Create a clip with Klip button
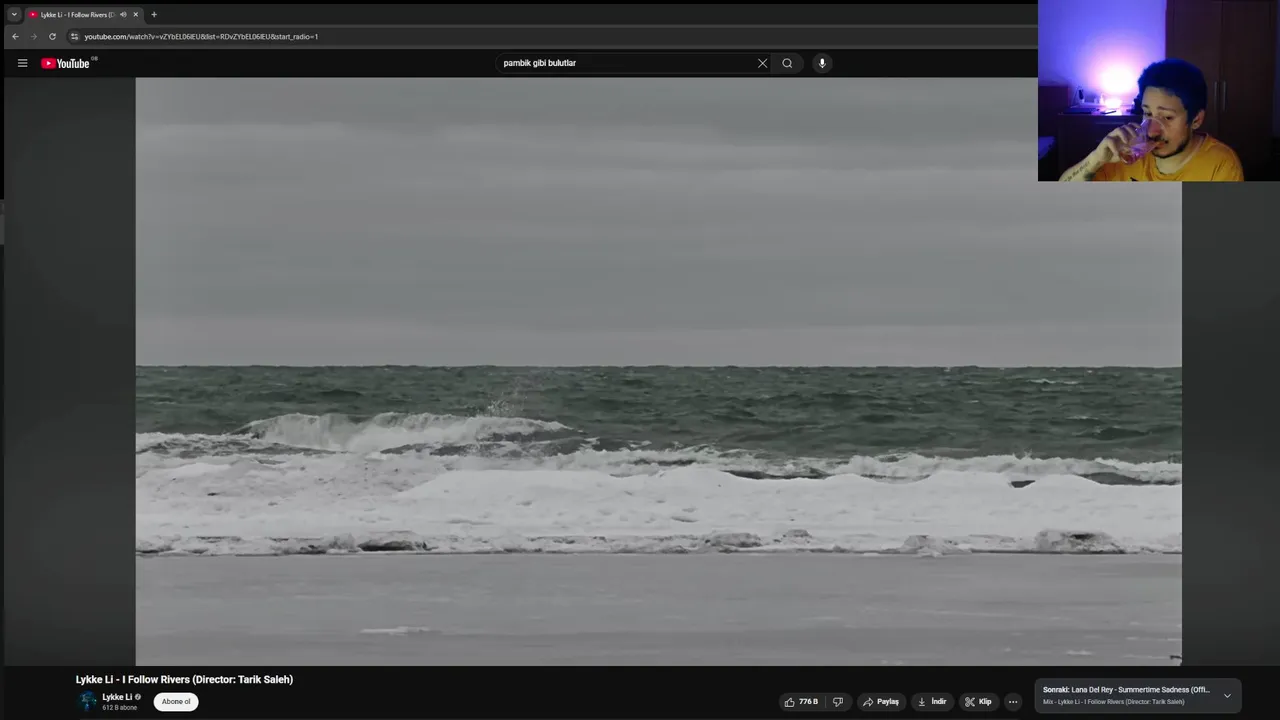 tap(978, 702)
